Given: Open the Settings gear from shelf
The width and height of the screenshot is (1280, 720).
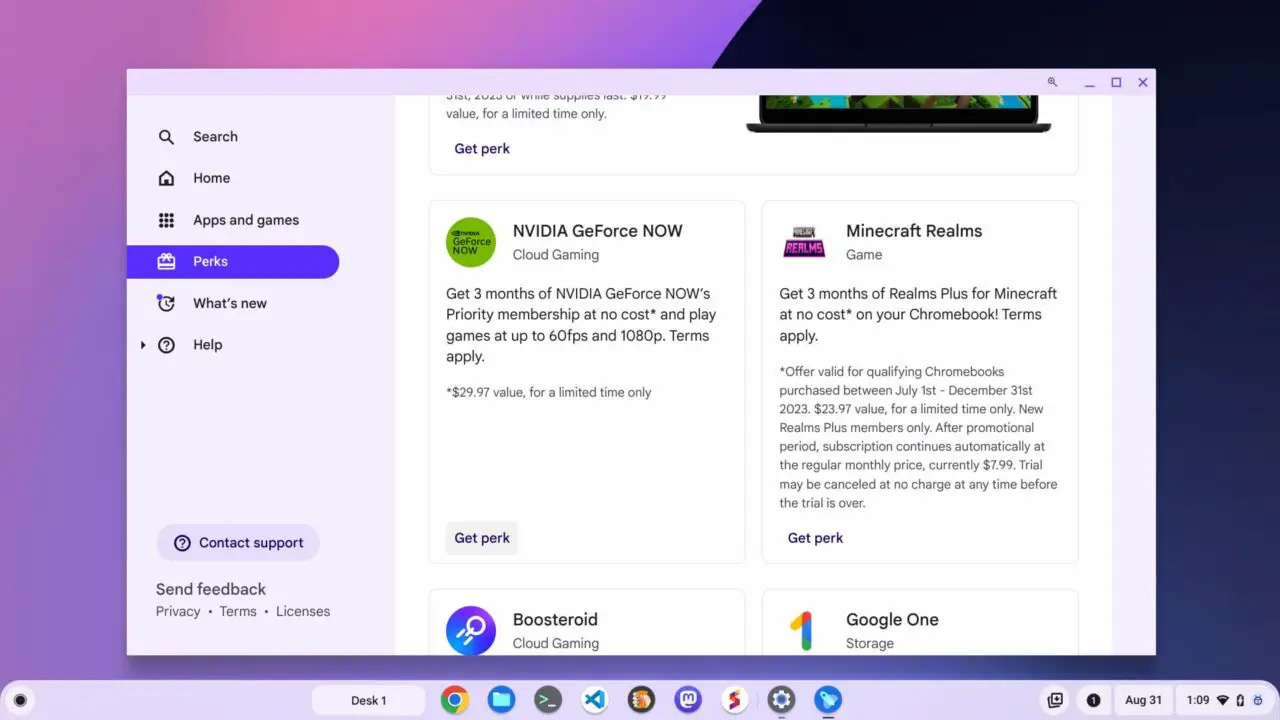Looking at the screenshot, I should [781, 700].
